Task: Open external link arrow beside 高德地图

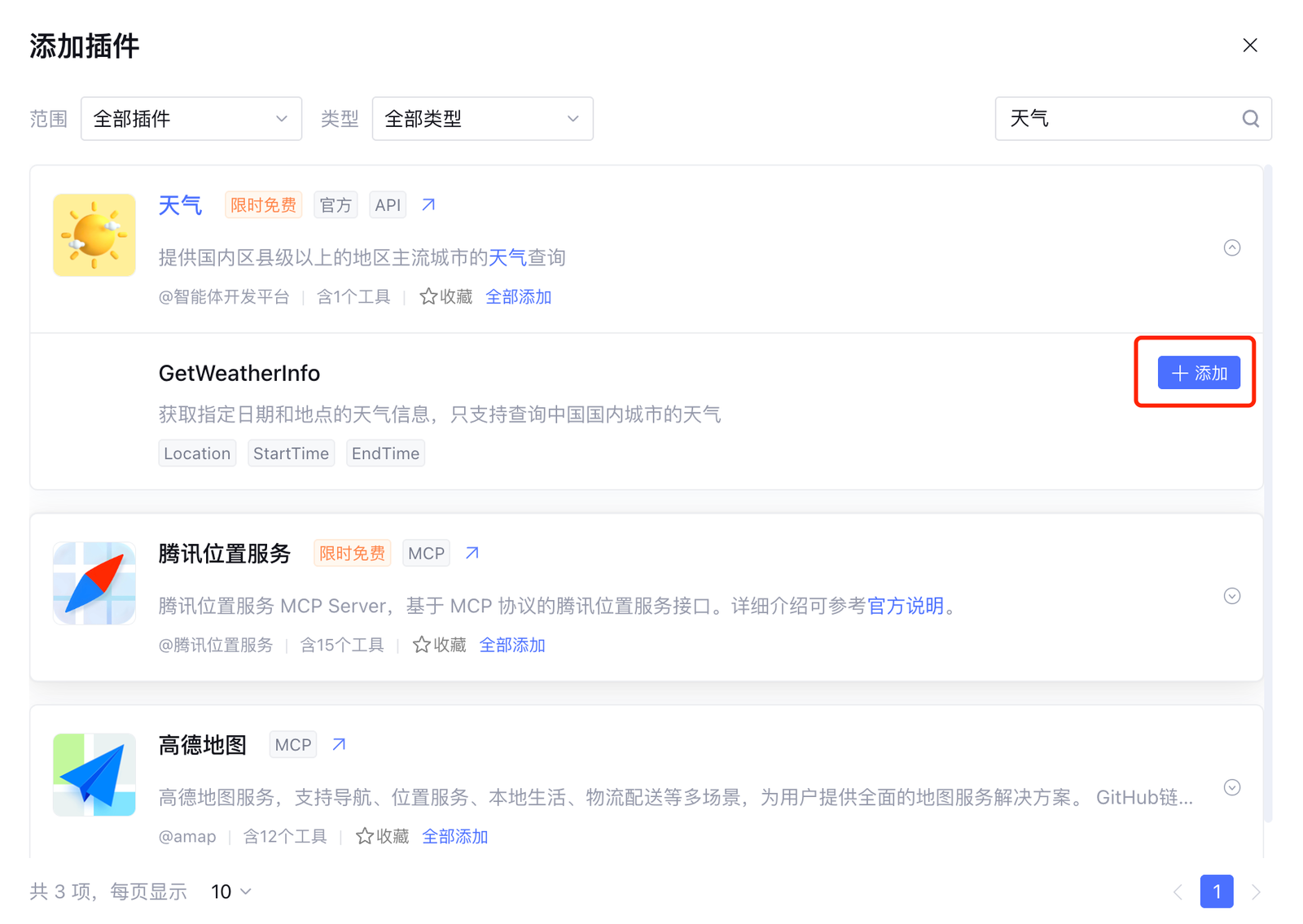Action: click(339, 745)
